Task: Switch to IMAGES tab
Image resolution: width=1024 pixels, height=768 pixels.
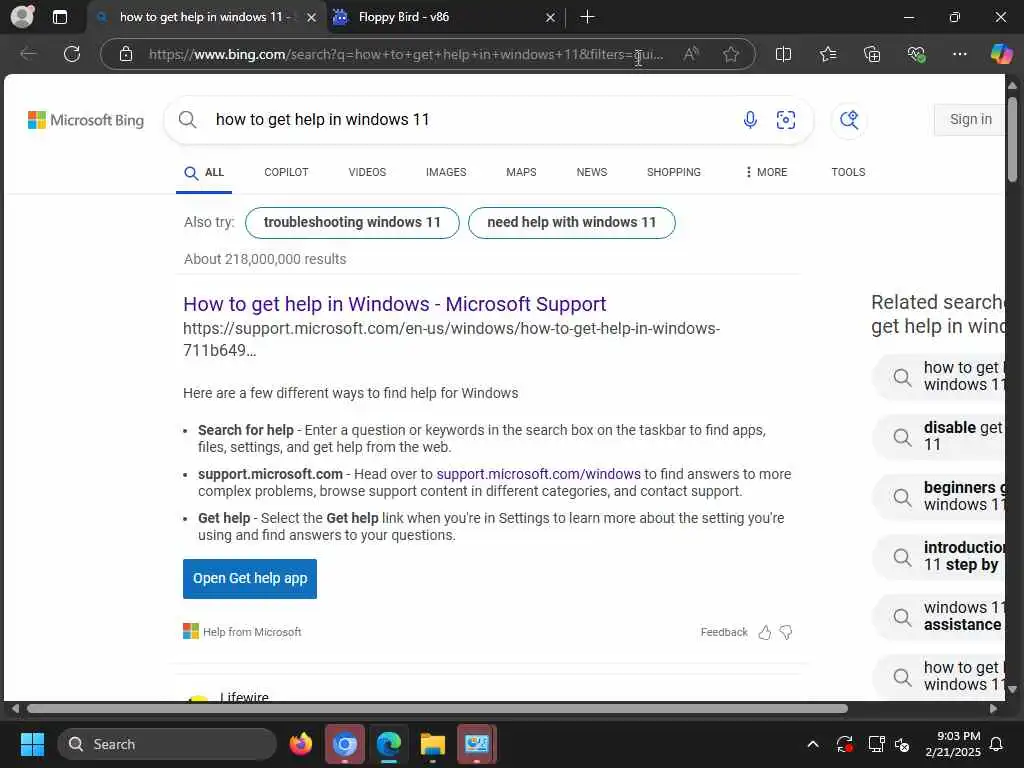Action: [x=446, y=172]
